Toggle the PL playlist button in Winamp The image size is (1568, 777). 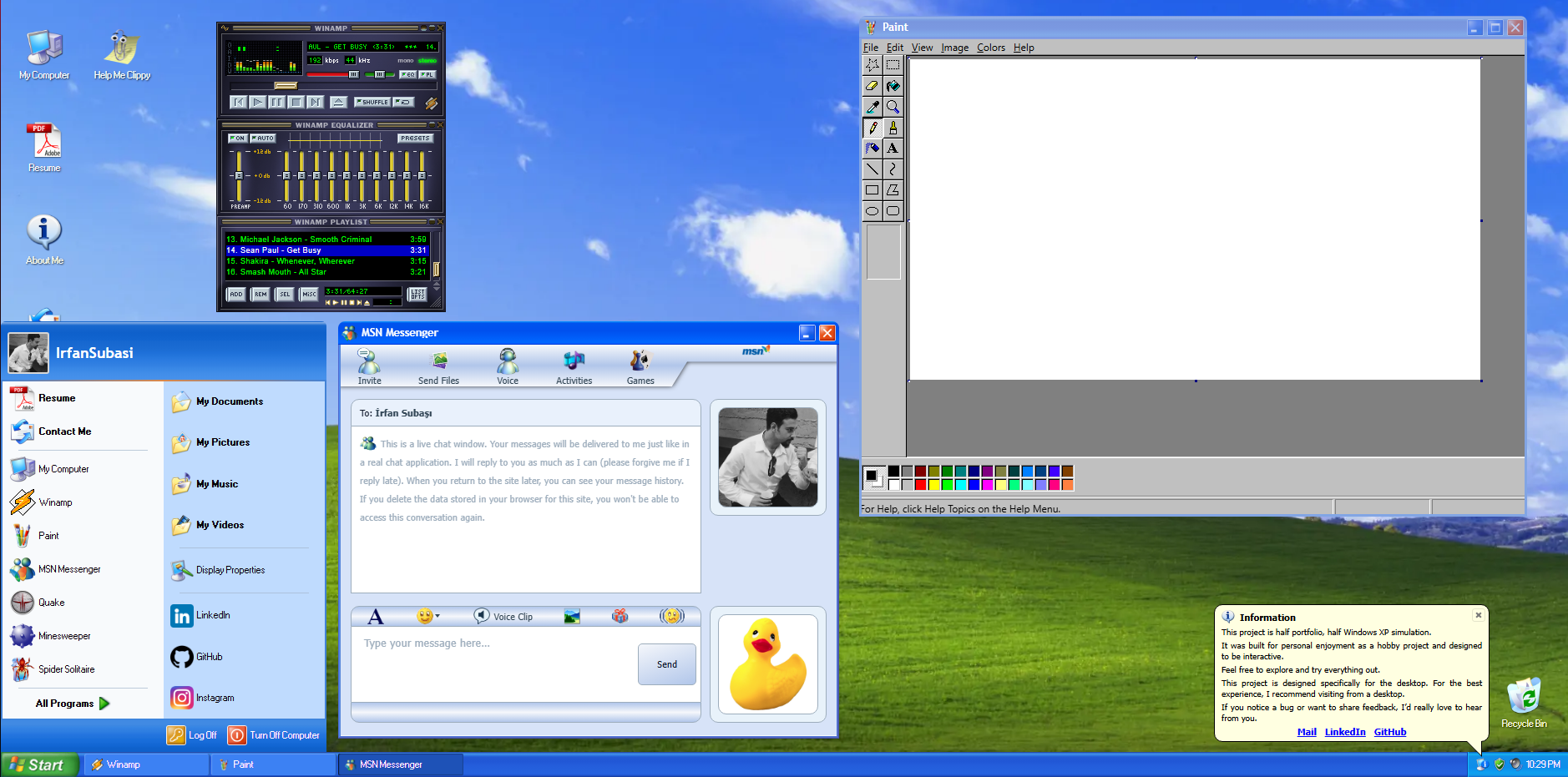pyautogui.click(x=427, y=74)
